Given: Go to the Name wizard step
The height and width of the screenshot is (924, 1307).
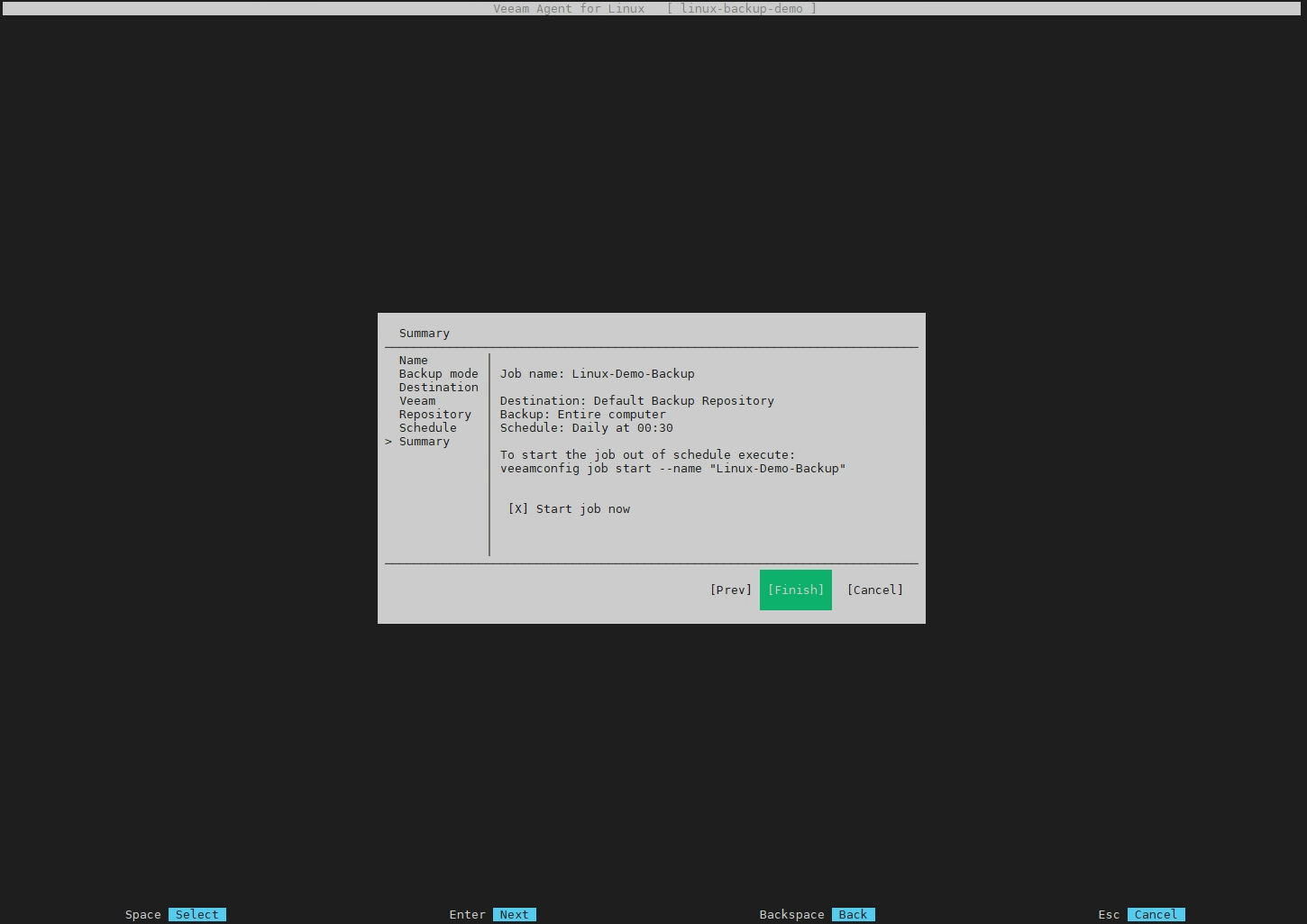Looking at the screenshot, I should [x=413, y=361].
